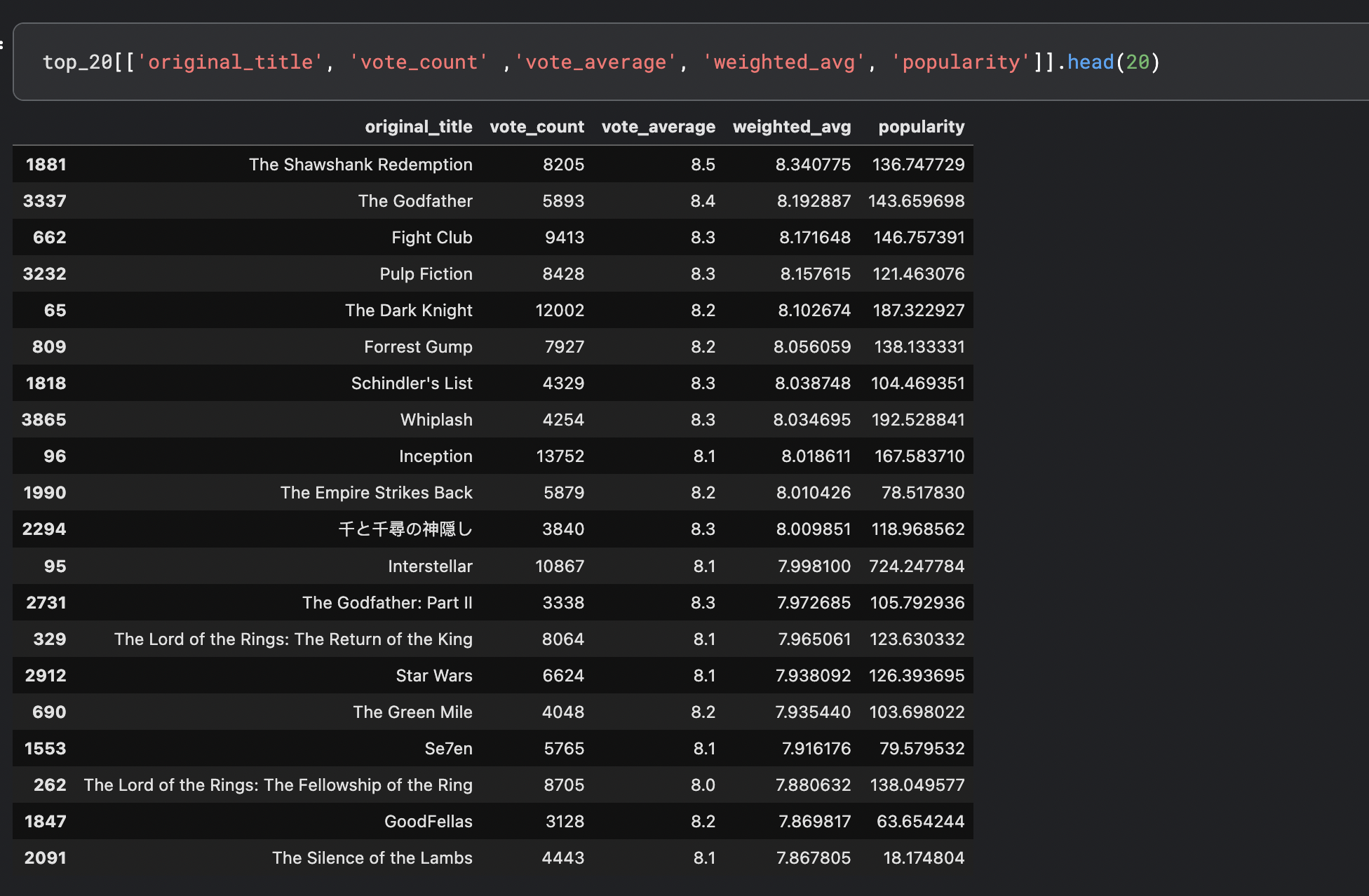Image resolution: width=1369 pixels, height=896 pixels.
Task: Select 'The Empire Strikes Back' cell
Action: 377,493
